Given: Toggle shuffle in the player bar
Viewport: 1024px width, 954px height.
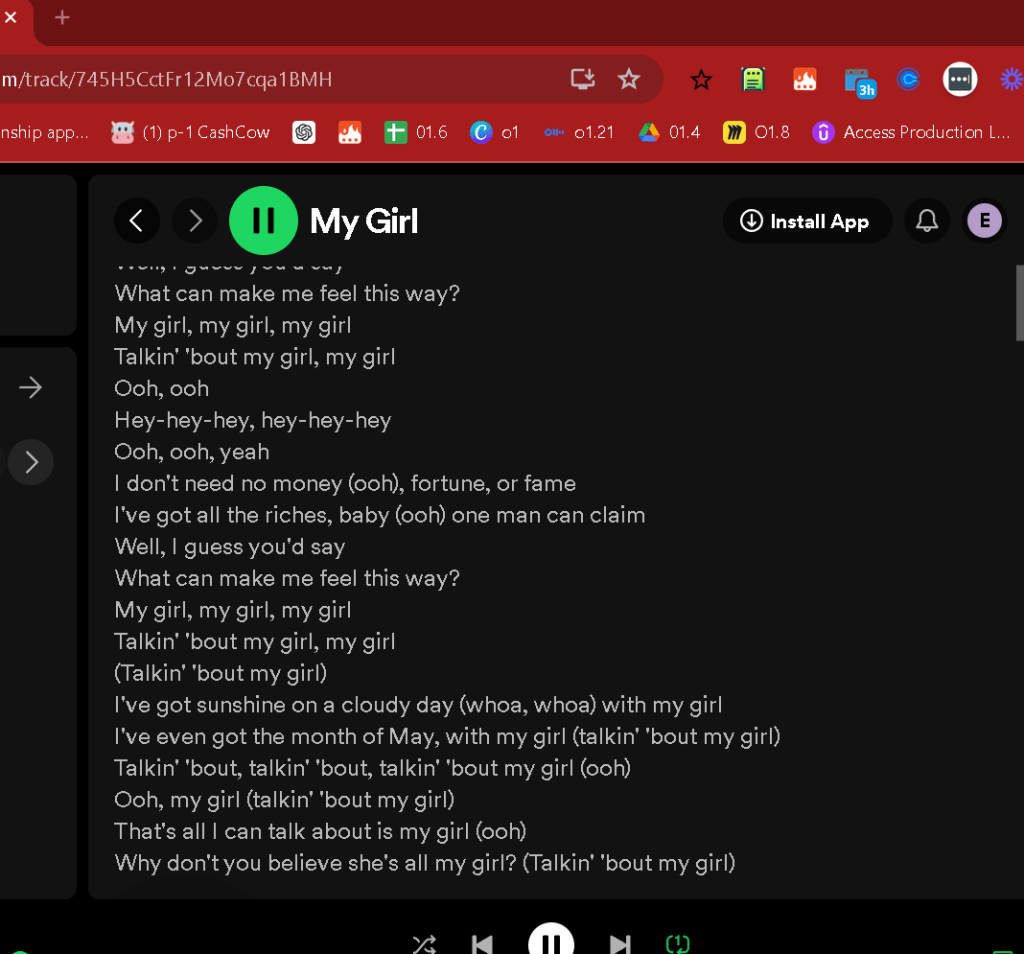Looking at the screenshot, I should pyautogui.click(x=424, y=945).
